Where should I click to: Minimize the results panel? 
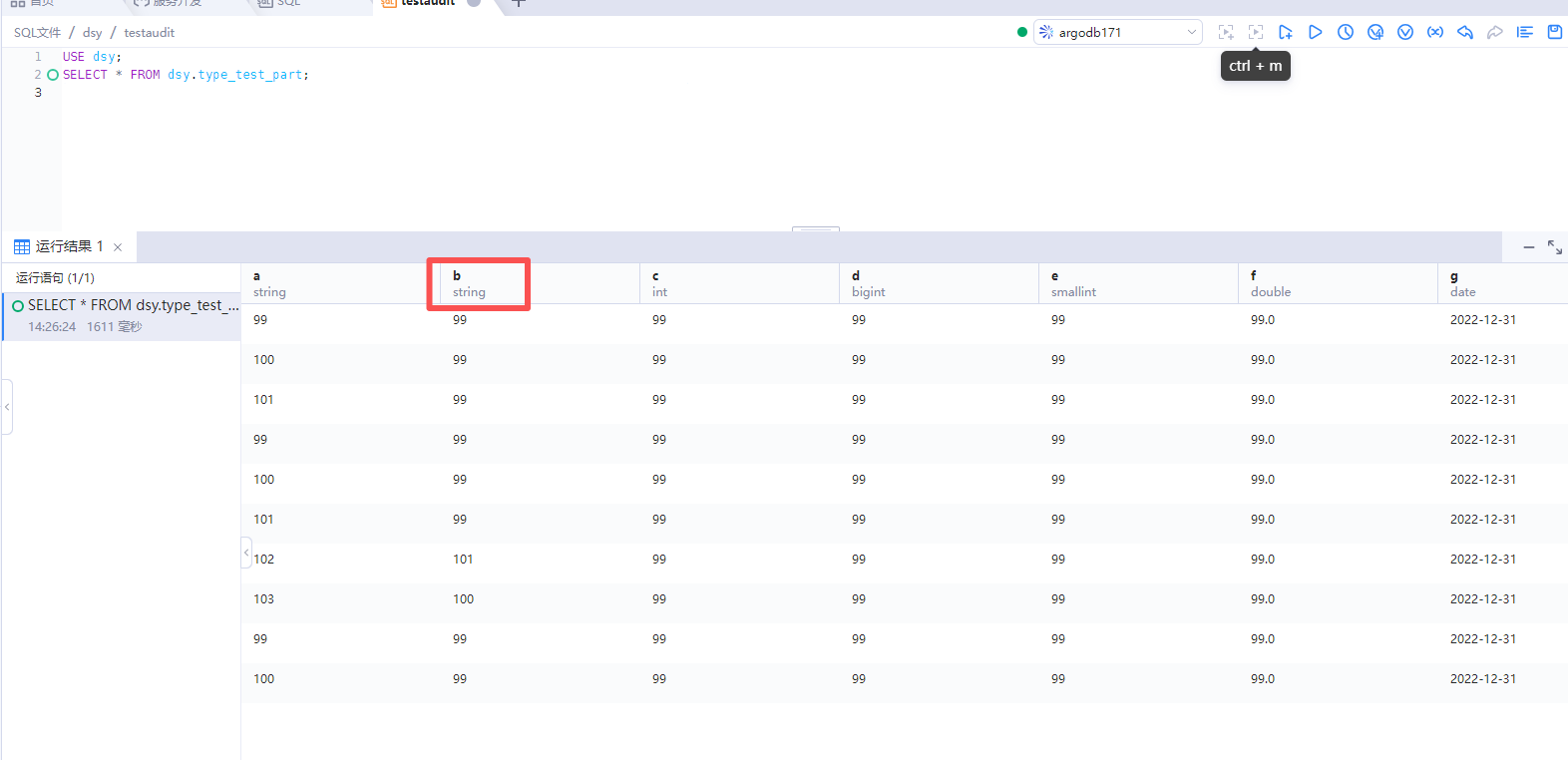click(1528, 246)
